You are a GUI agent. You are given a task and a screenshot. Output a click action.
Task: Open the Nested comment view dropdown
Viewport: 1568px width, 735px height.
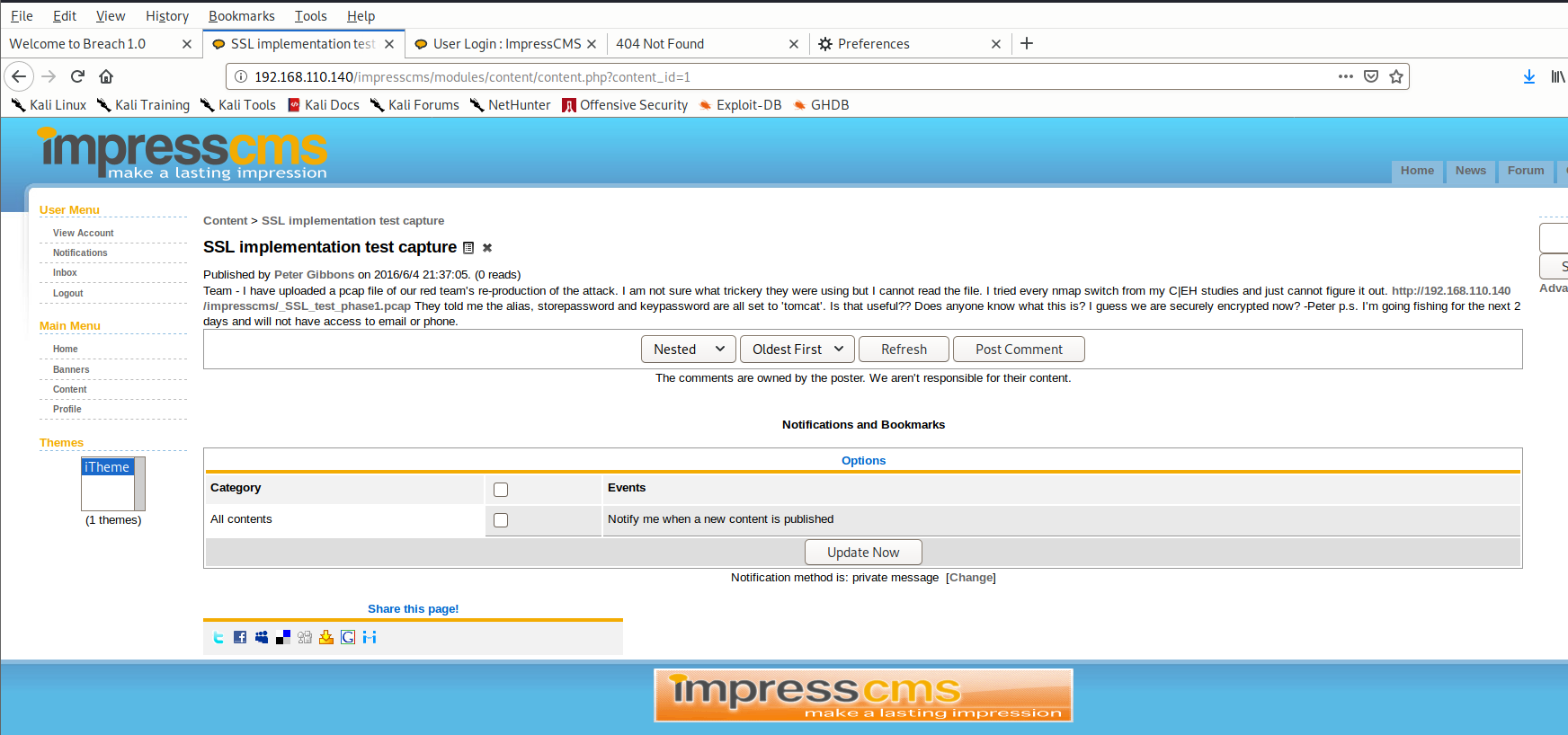pyautogui.click(x=689, y=349)
